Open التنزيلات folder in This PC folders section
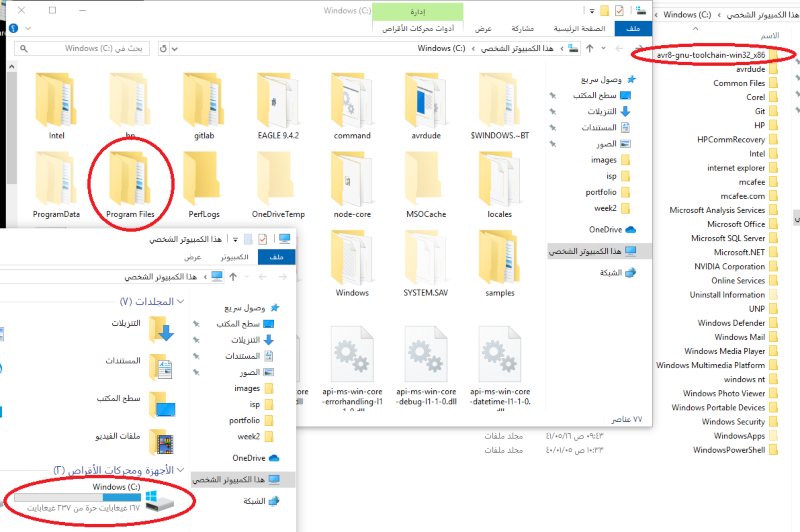Screen dimensions: 800x532 [x=143, y=328]
